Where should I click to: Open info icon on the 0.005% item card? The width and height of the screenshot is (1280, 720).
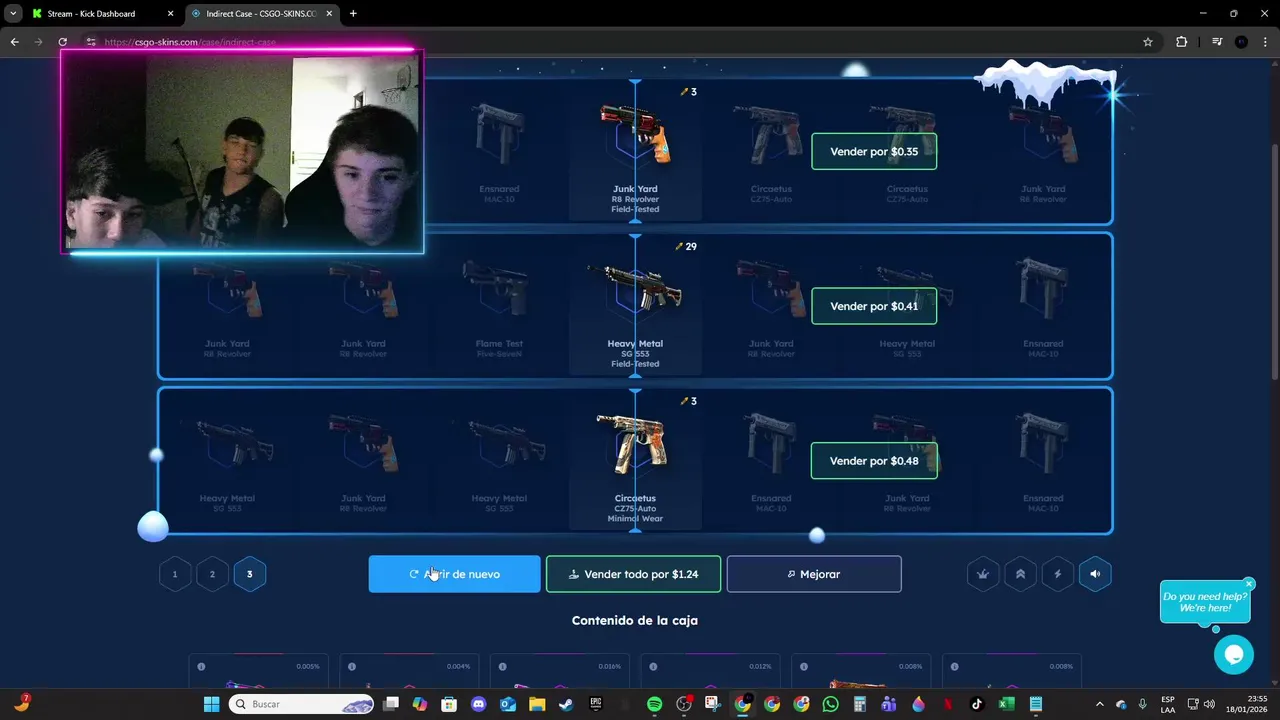coord(201,666)
